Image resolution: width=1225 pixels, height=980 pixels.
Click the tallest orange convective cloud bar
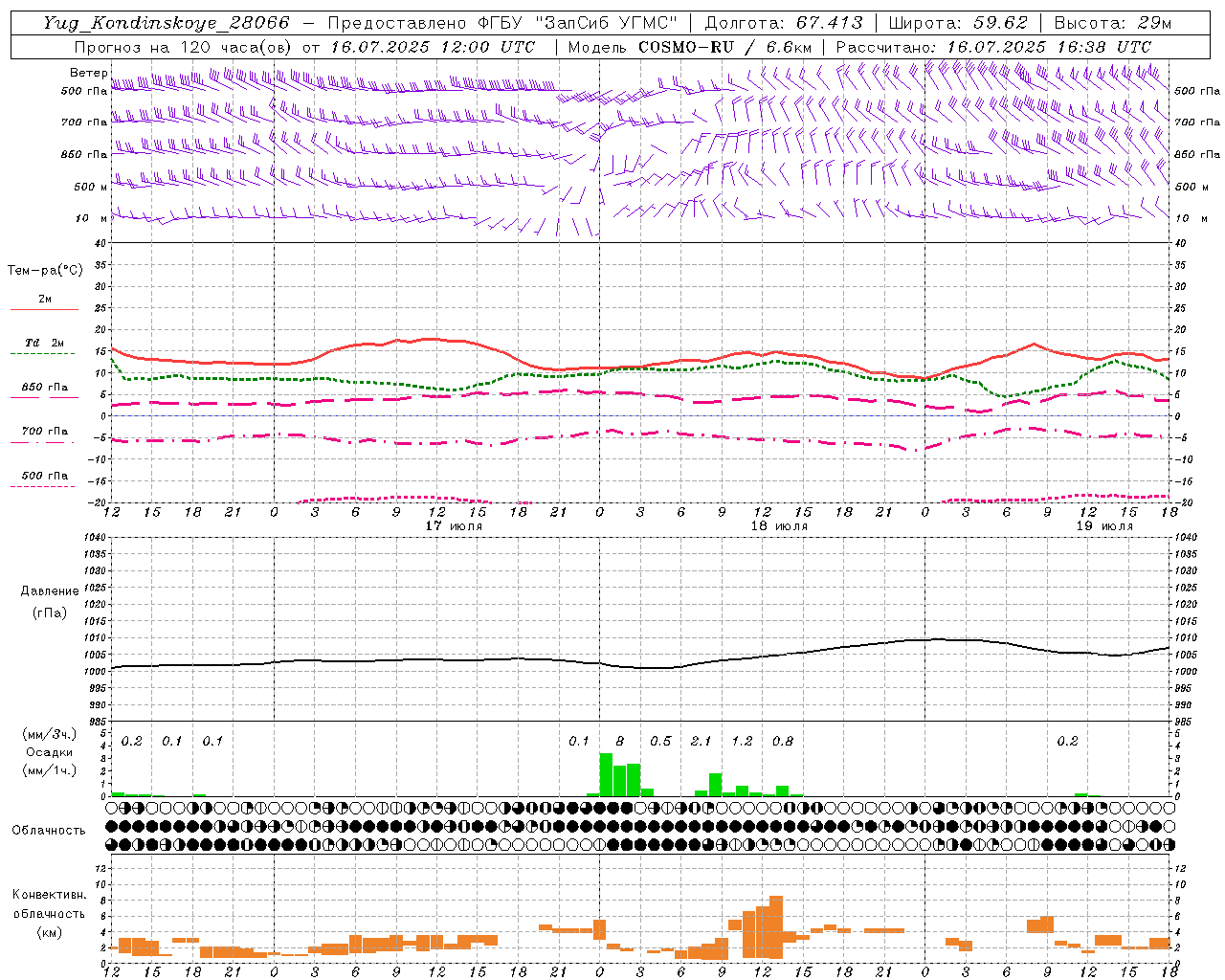point(776,927)
